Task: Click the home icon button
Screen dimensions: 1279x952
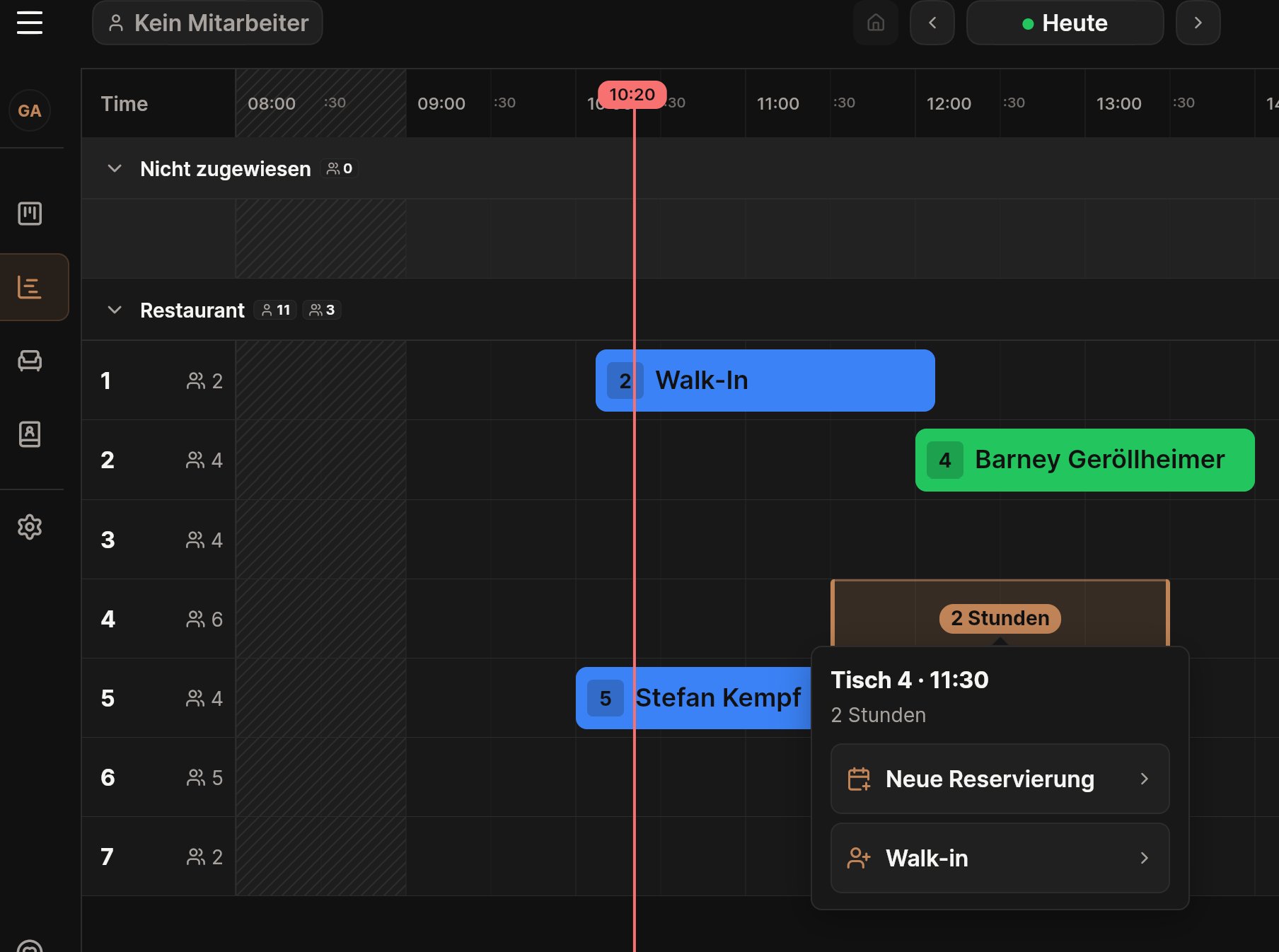Action: coord(876,23)
